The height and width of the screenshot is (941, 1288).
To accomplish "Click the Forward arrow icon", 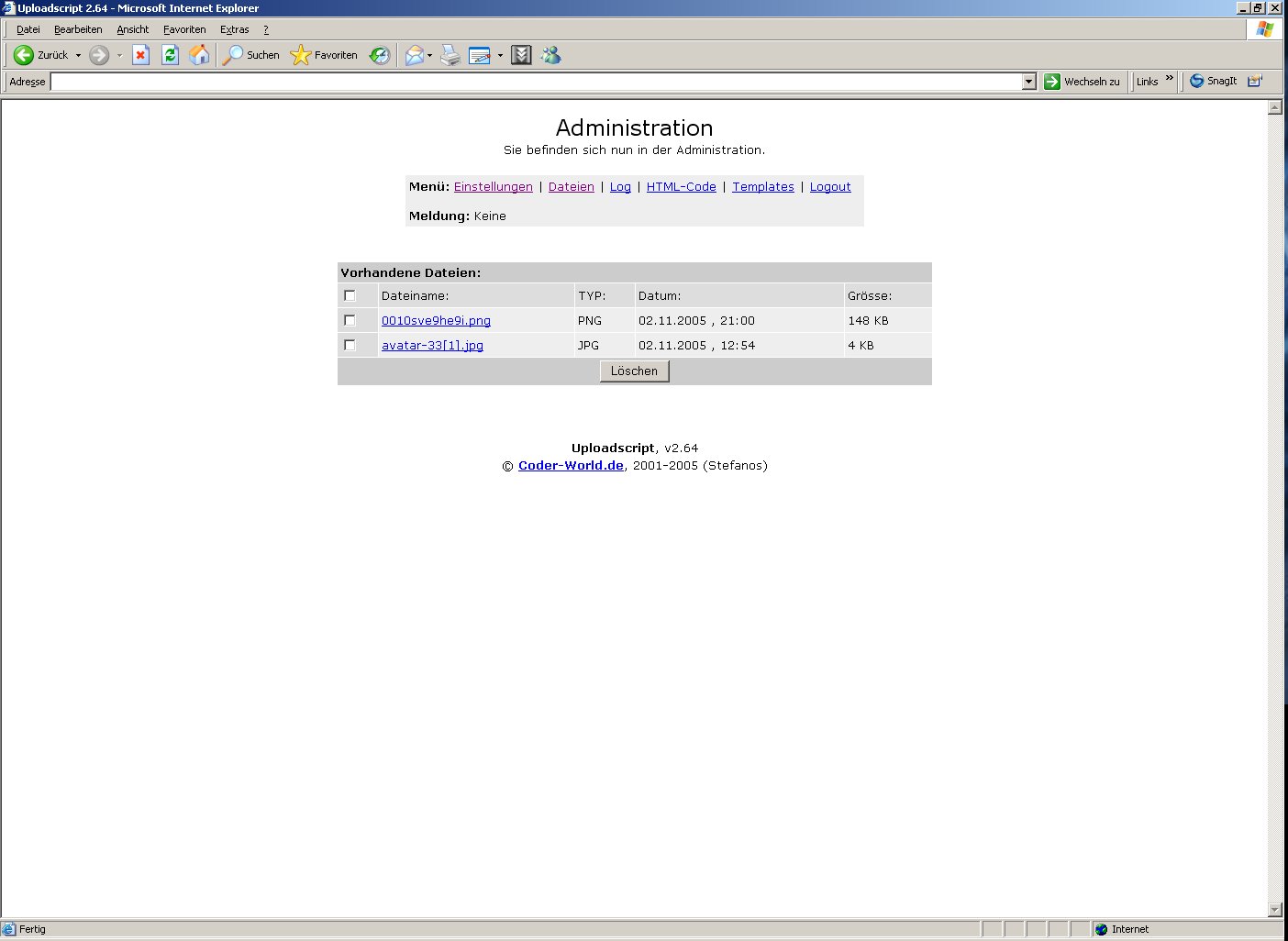I will pyautogui.click(x=99, y=55).
